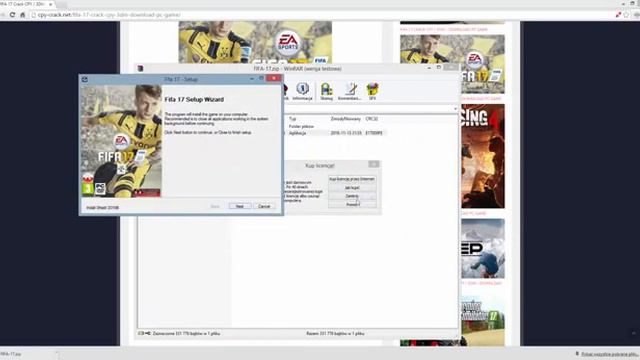Open the FIFA-17.zip download options arrow
640x360 pixels.
point(57,354)
